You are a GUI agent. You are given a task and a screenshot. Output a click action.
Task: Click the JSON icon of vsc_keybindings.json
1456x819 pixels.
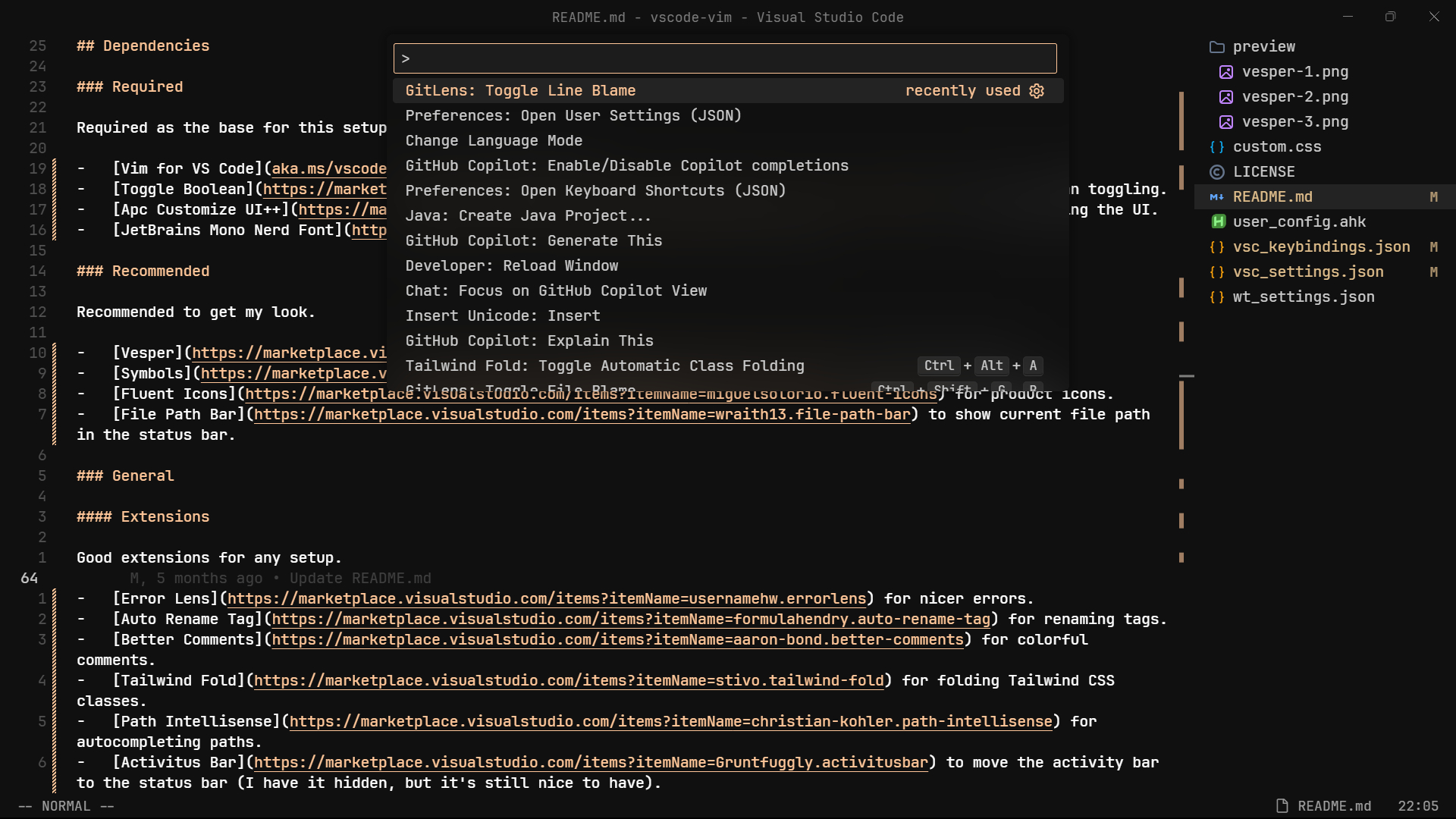1217,247
